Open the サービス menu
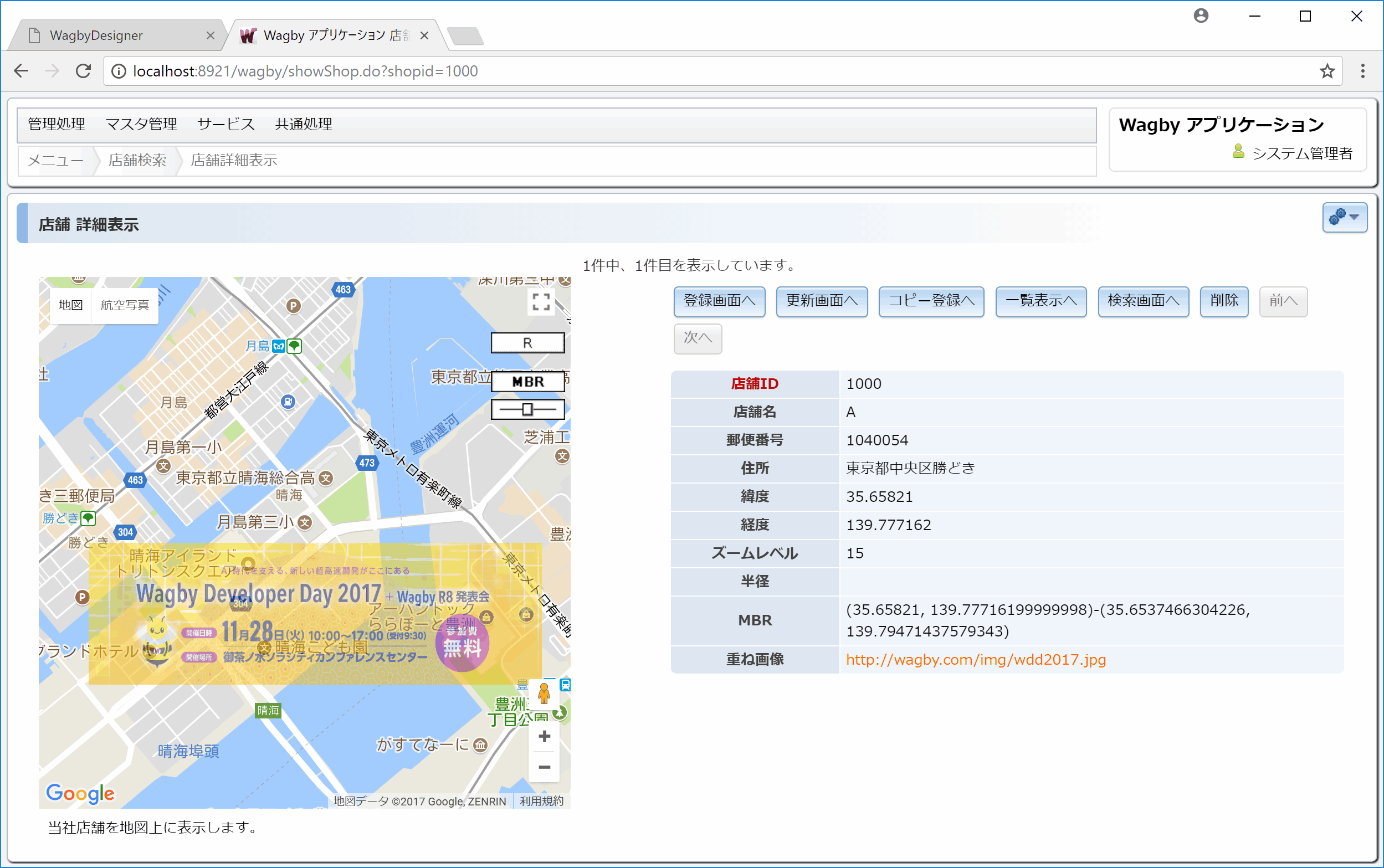 tap(226, 124)
